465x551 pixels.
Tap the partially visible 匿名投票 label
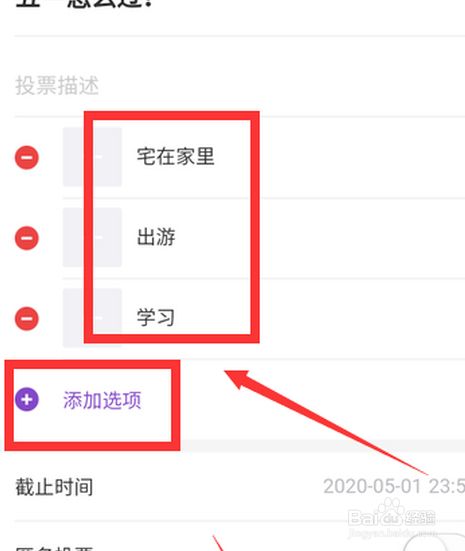click(x=54, y=547)
